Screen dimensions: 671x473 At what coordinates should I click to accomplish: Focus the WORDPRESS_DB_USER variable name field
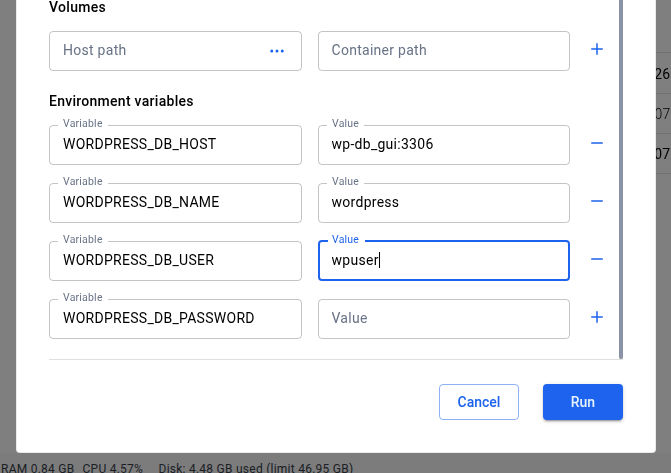click(x=175, y=260)
